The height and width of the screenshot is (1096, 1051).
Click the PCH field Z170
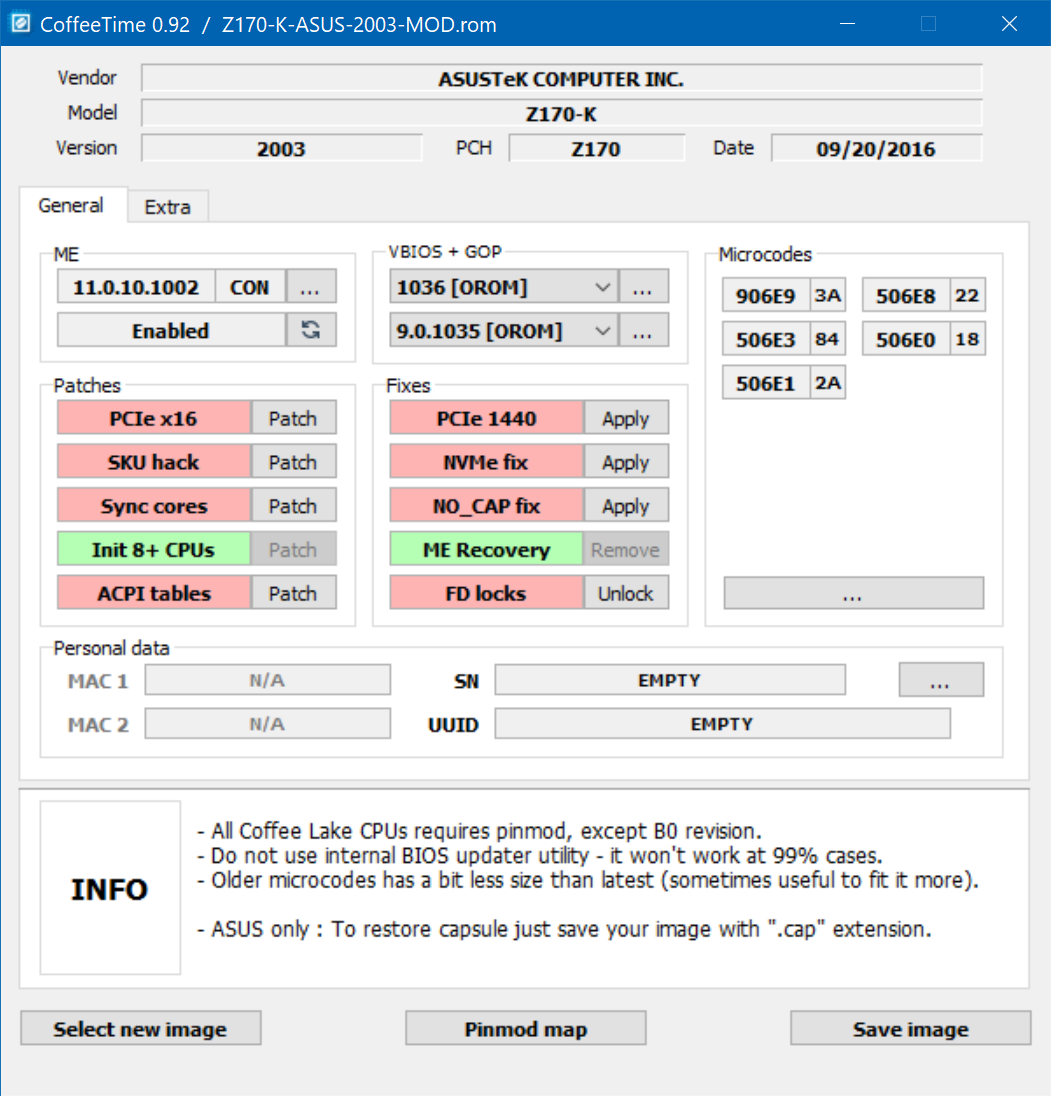point(597,148)
